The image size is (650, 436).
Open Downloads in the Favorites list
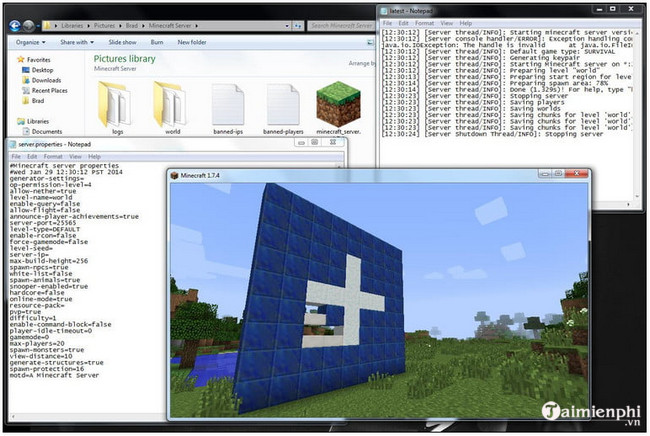(x=41, y=80)
